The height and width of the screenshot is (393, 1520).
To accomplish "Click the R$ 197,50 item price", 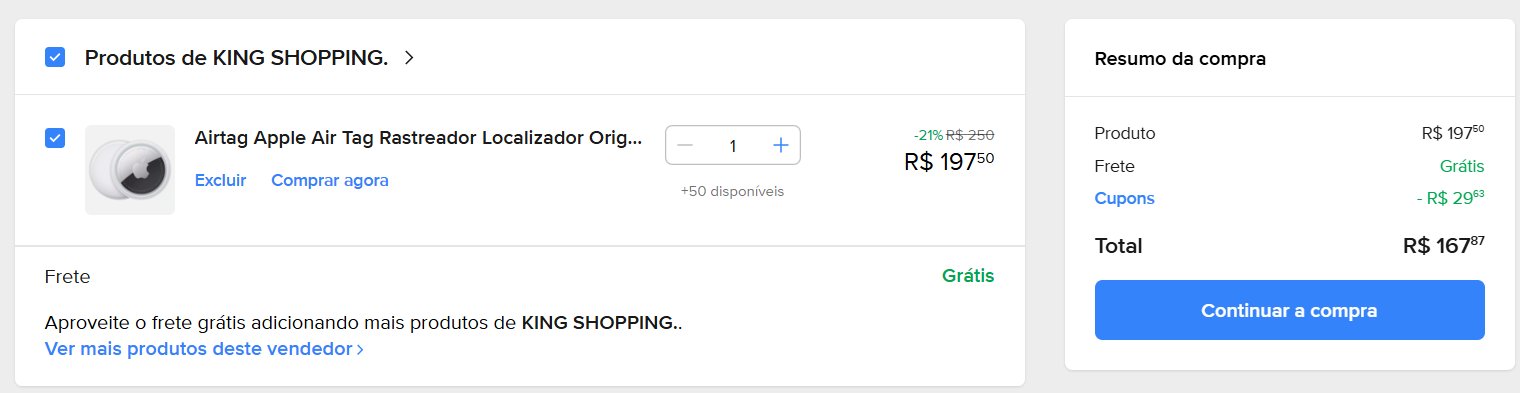I will (949, 161).
